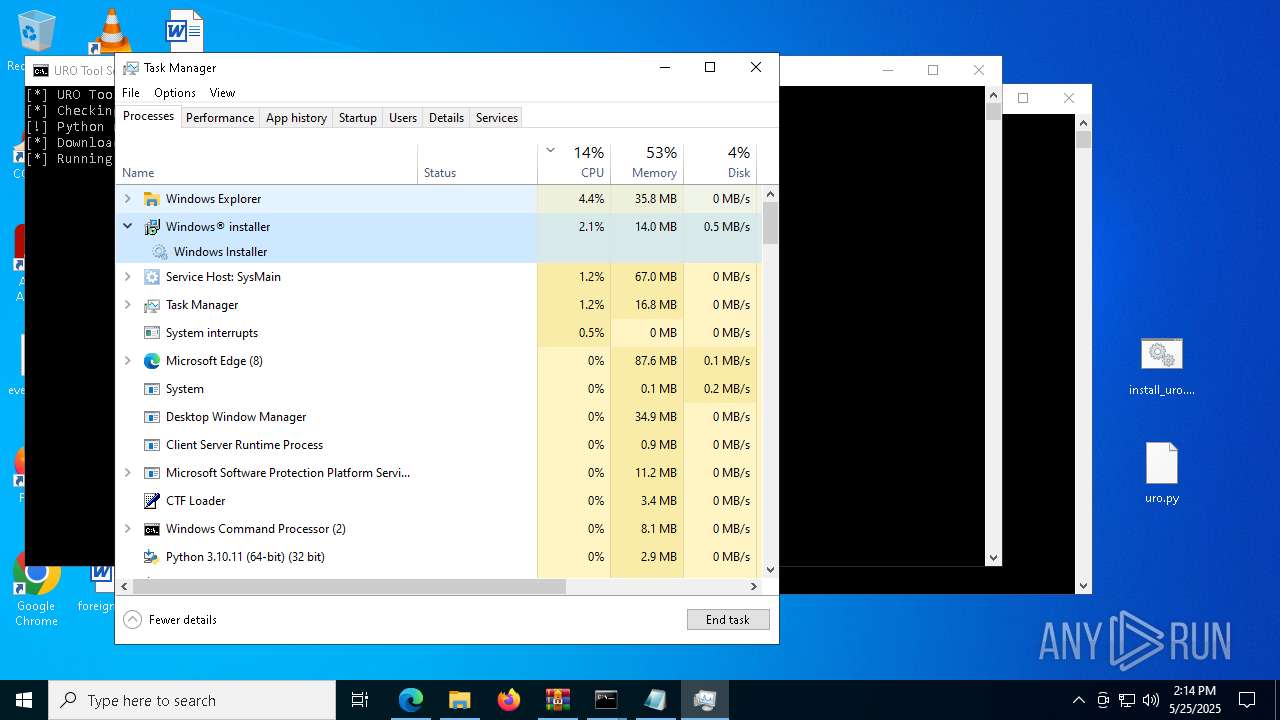
Task: Click the Windows Explorer process icon
Action: [x=152, y=199]
